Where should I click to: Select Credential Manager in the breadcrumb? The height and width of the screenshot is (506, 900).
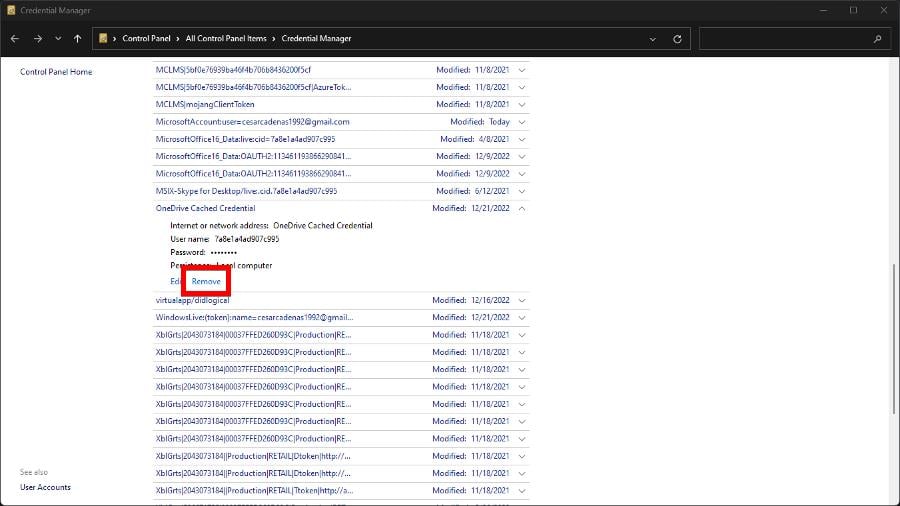pyautogui.click(x=316, y=38)
